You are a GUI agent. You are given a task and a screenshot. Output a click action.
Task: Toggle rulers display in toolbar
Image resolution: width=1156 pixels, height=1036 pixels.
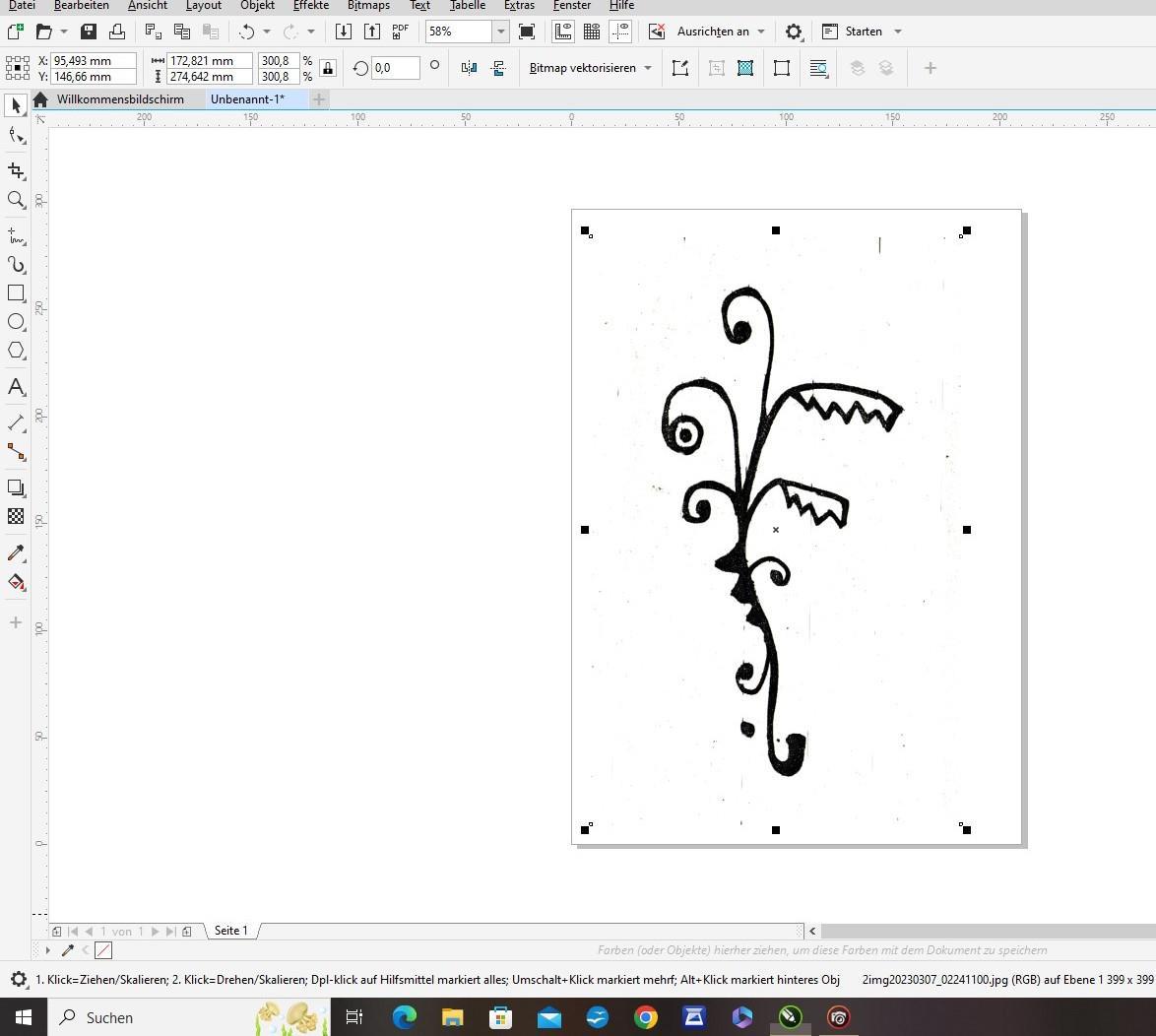(x=562, y=32)
